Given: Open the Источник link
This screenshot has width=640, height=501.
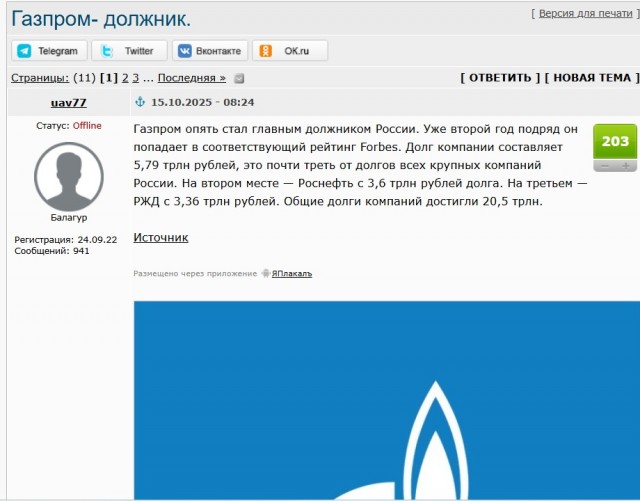Looking at the screenshot, I should (161, 238).
